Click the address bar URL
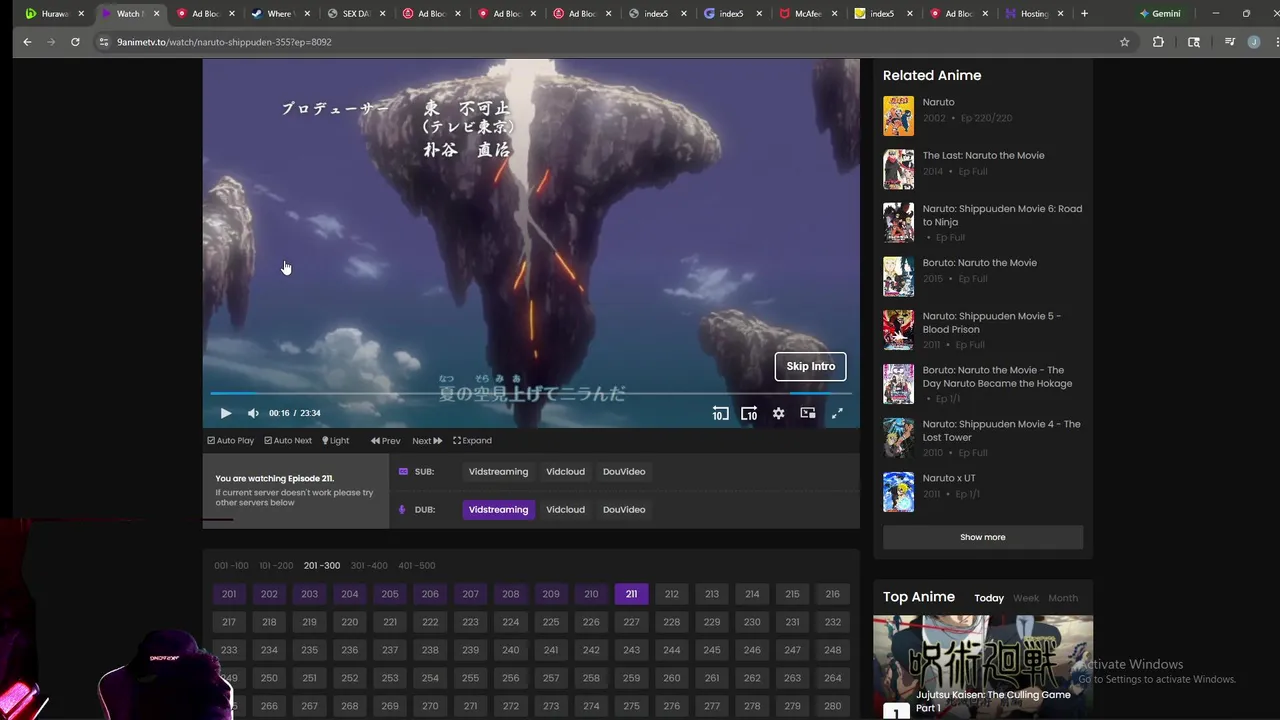The height and width of the screenshot is (720, 1280). [224, 42]
